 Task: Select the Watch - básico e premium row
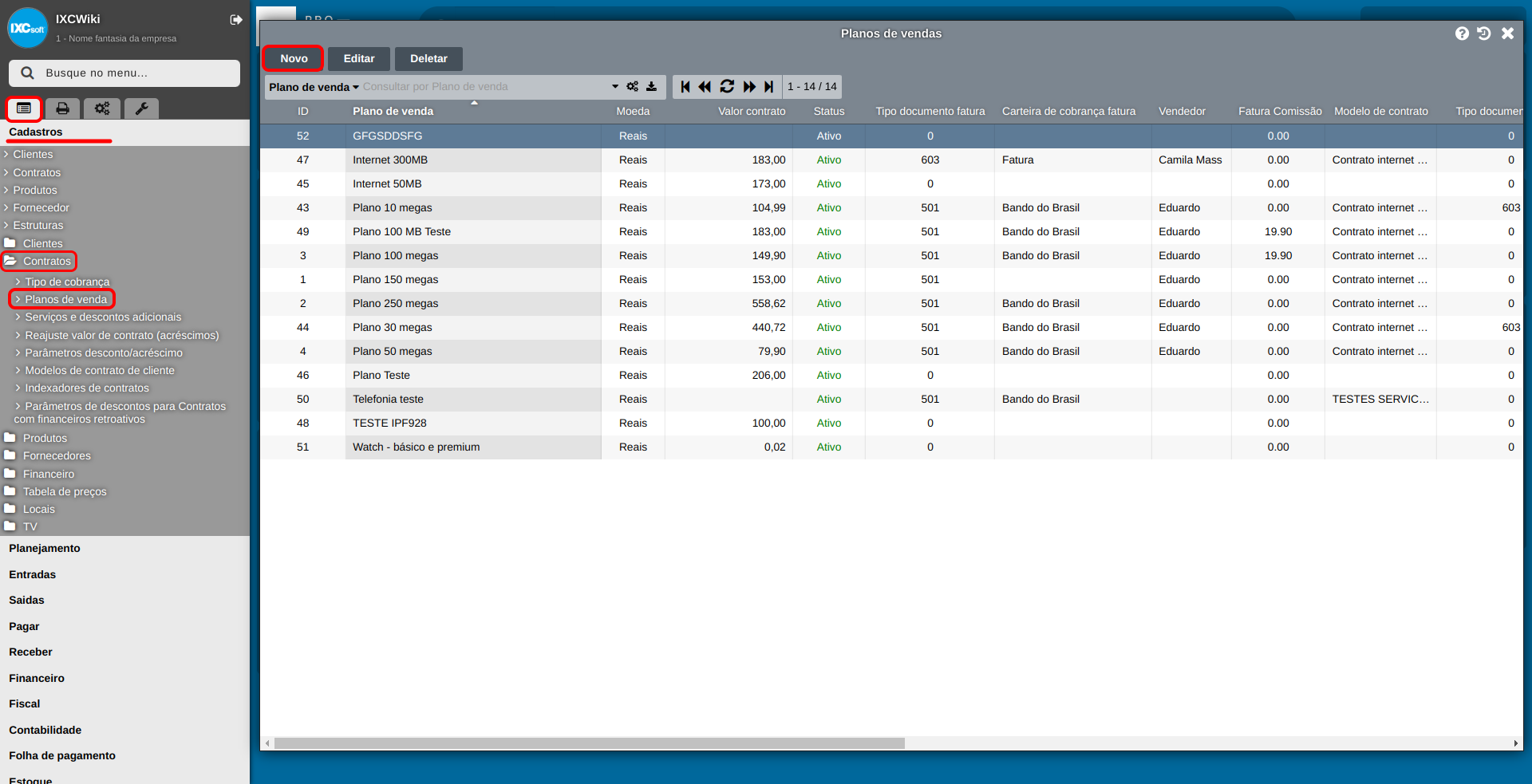click(x=891, y=447)
